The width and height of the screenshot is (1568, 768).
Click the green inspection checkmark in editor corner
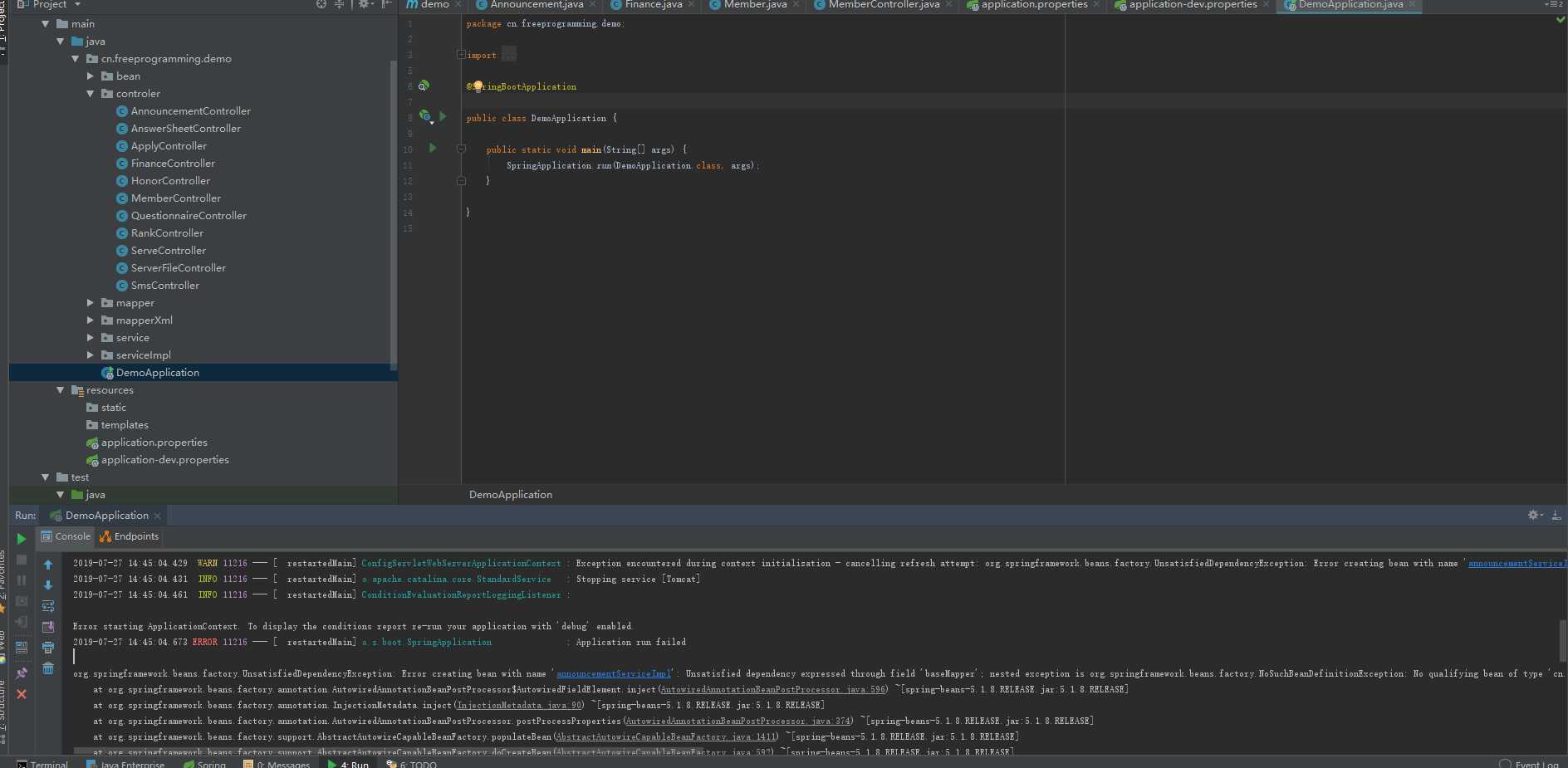click(1561, 20)
